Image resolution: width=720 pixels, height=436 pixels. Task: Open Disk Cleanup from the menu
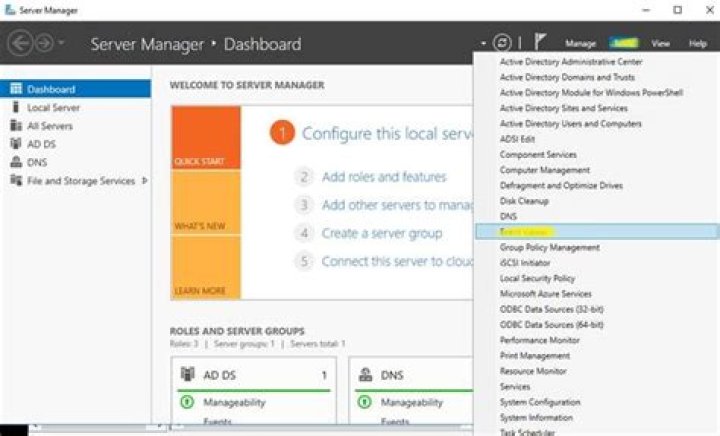(524, 201)
